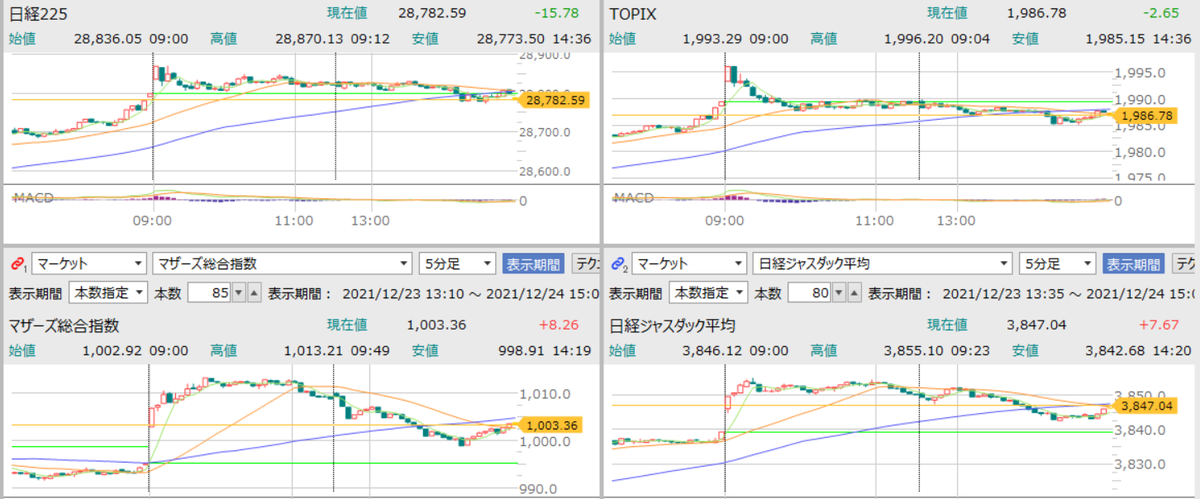
Task: Click the JASDAQ high value 3,855.10
Action: (x=913, y=351)
